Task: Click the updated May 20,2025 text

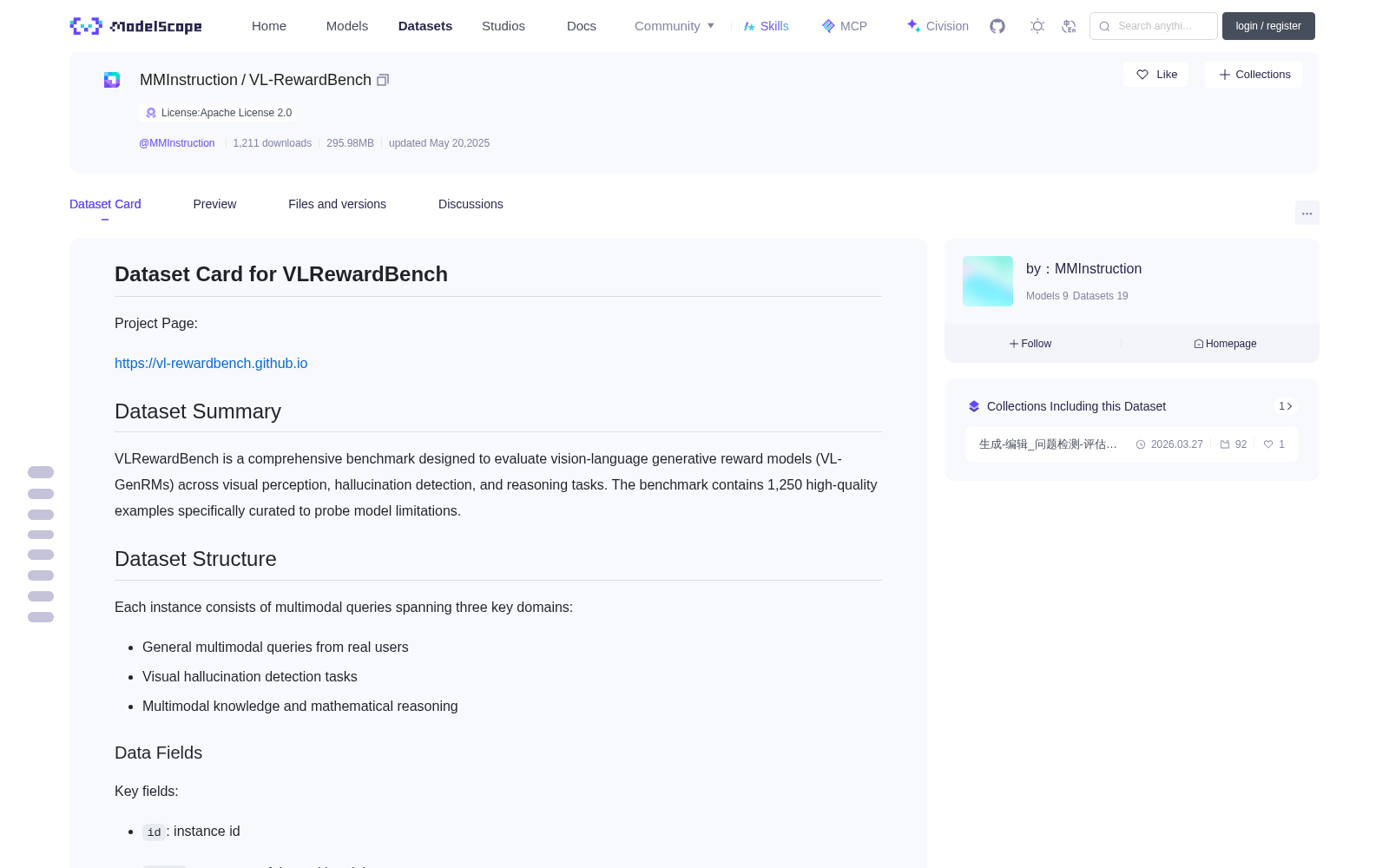Action: click(x=439, y=143)
